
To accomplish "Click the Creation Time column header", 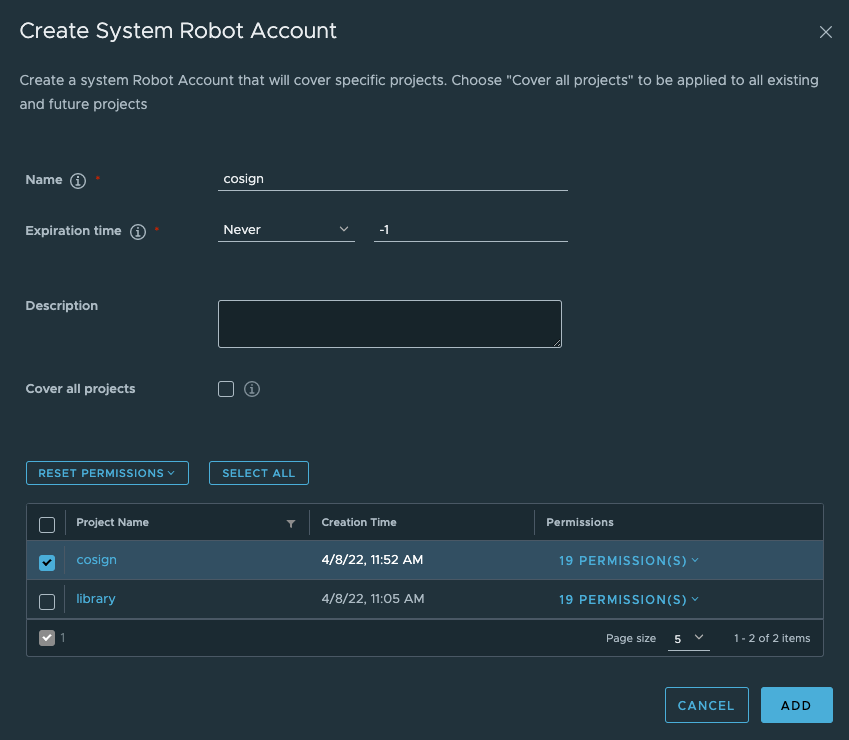I will (359, 522).
